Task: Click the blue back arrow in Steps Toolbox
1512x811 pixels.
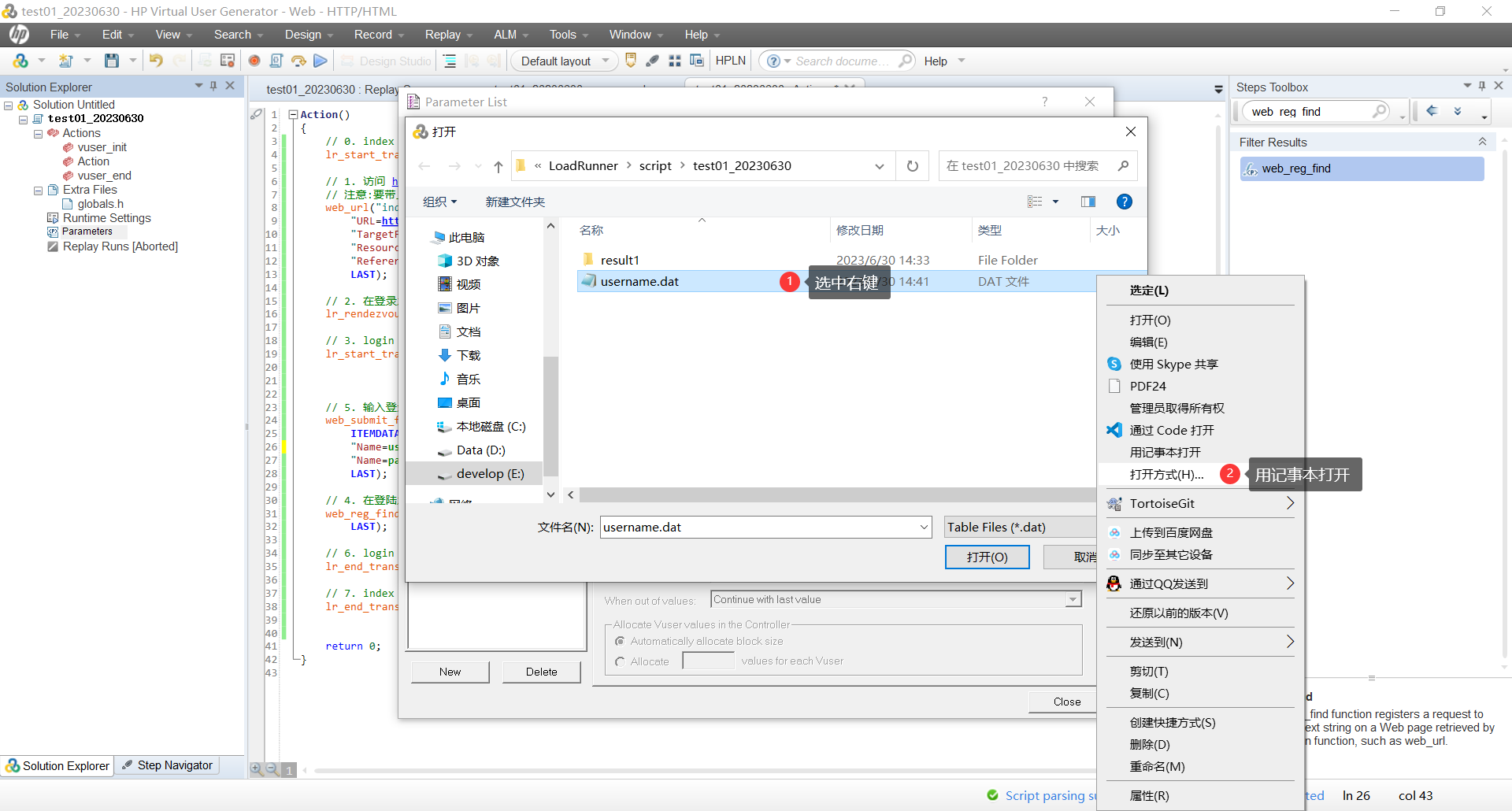Action: pyautogui.click(x=1432, y=111)
